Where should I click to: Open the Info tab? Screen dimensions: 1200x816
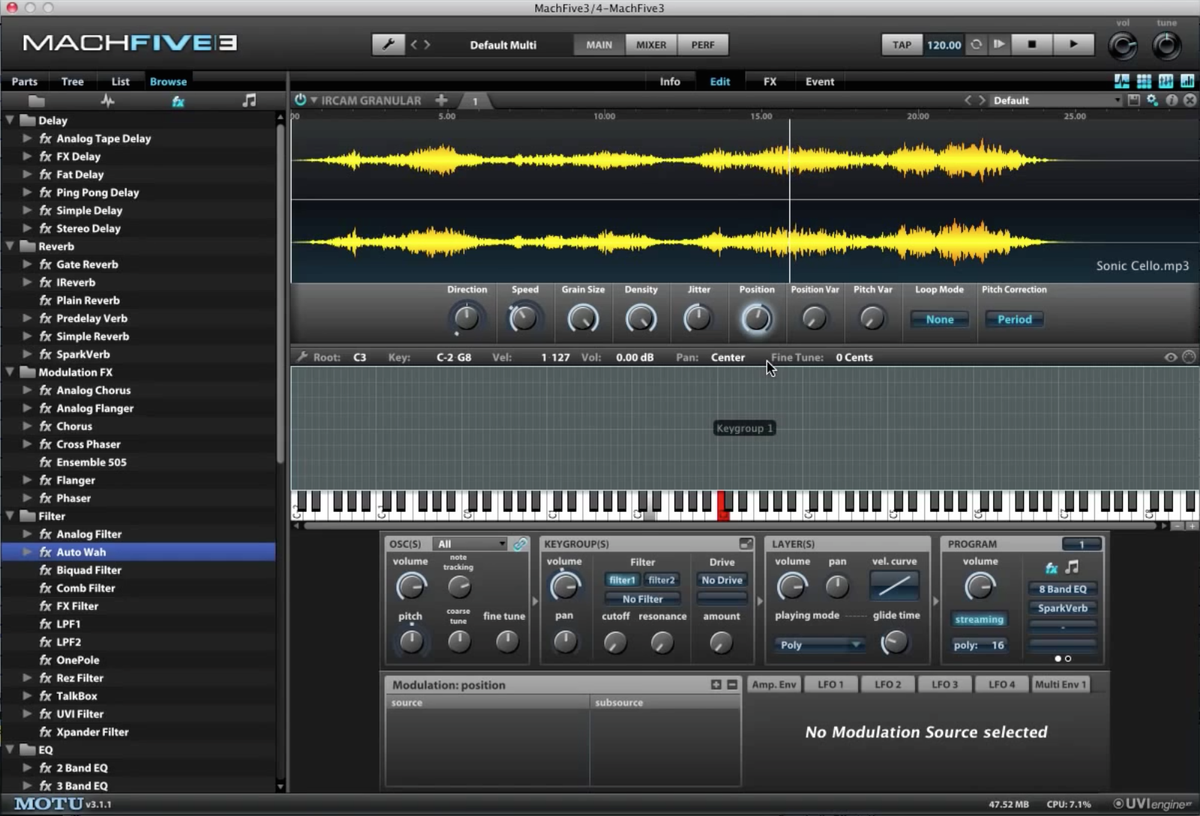(x=670, y=81)
